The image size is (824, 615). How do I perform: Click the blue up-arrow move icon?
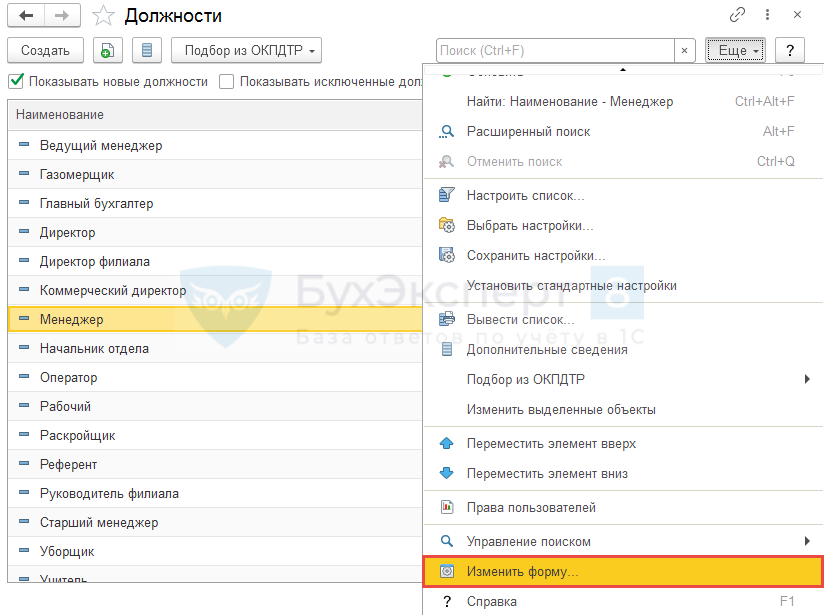[x=446, y=443]
